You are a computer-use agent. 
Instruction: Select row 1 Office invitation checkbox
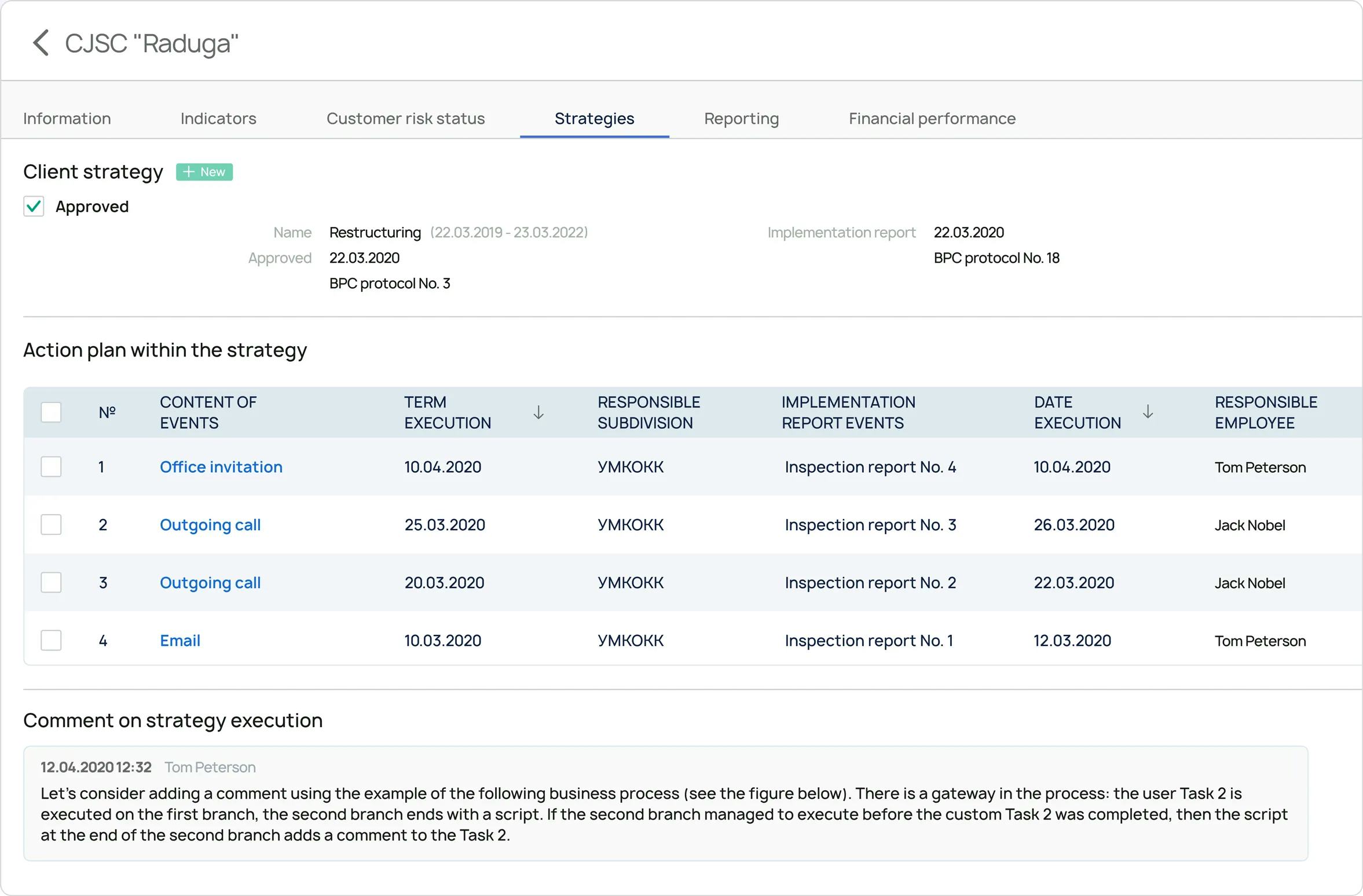pyautogui.click(x=51, y=467)
